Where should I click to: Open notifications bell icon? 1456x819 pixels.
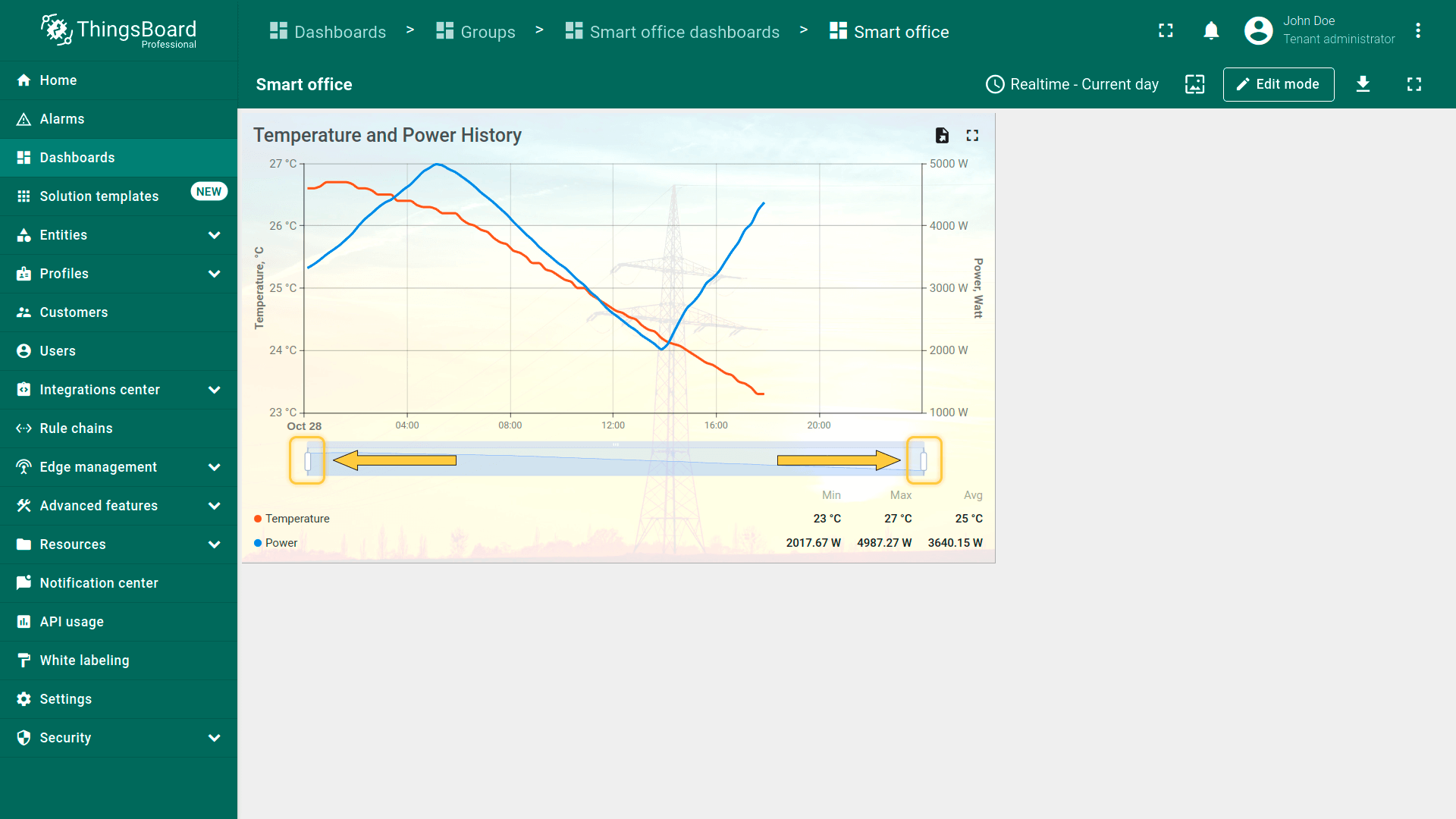pyautogui.click(x=1211, y=31)
